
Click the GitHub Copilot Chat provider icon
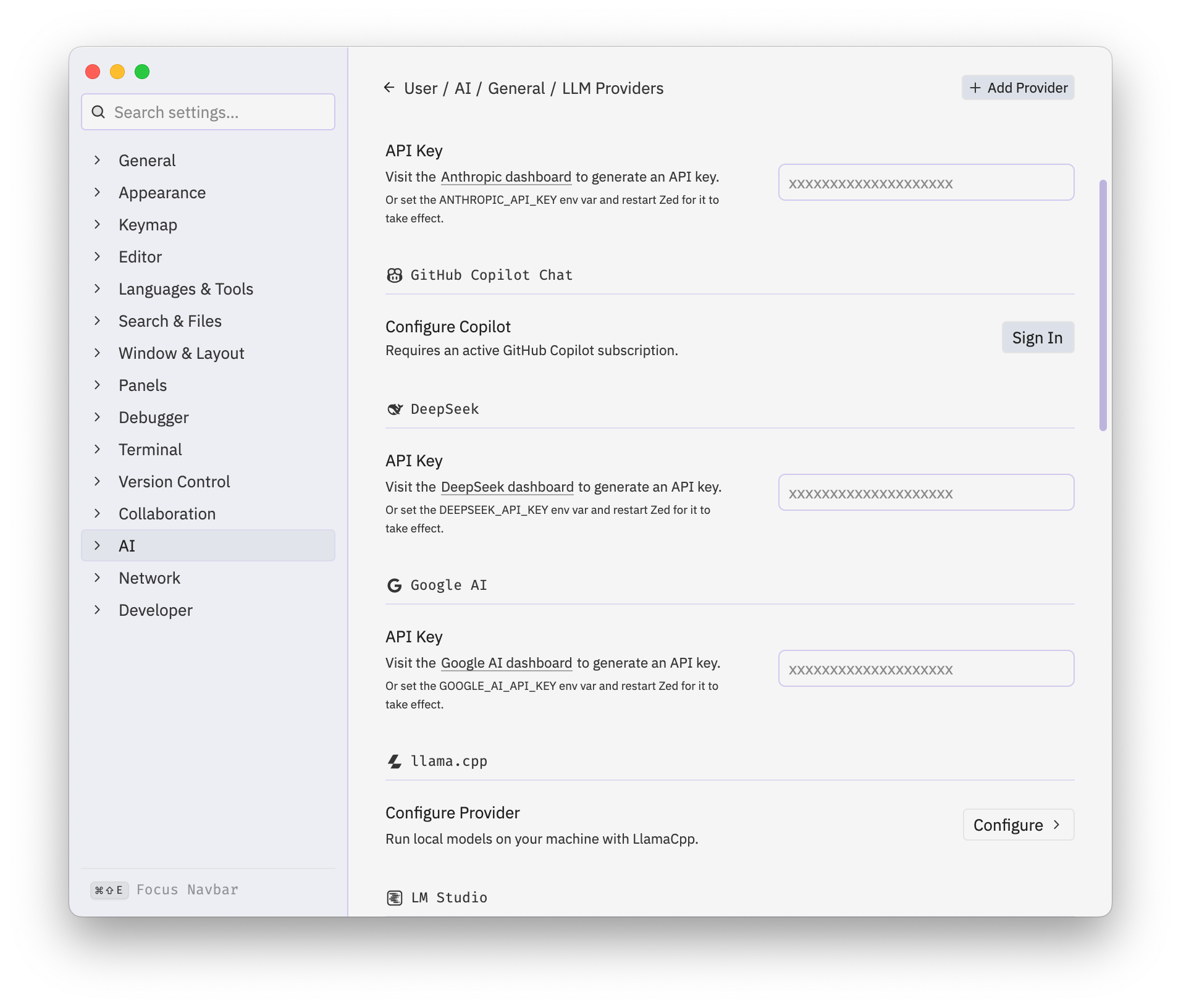394,275
